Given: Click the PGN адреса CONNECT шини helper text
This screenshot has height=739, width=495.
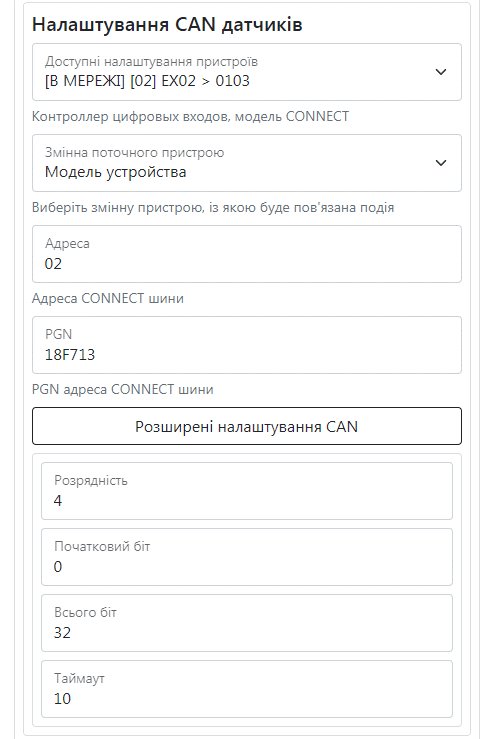Looking at the screenshot, I should [x=123, y=389].
